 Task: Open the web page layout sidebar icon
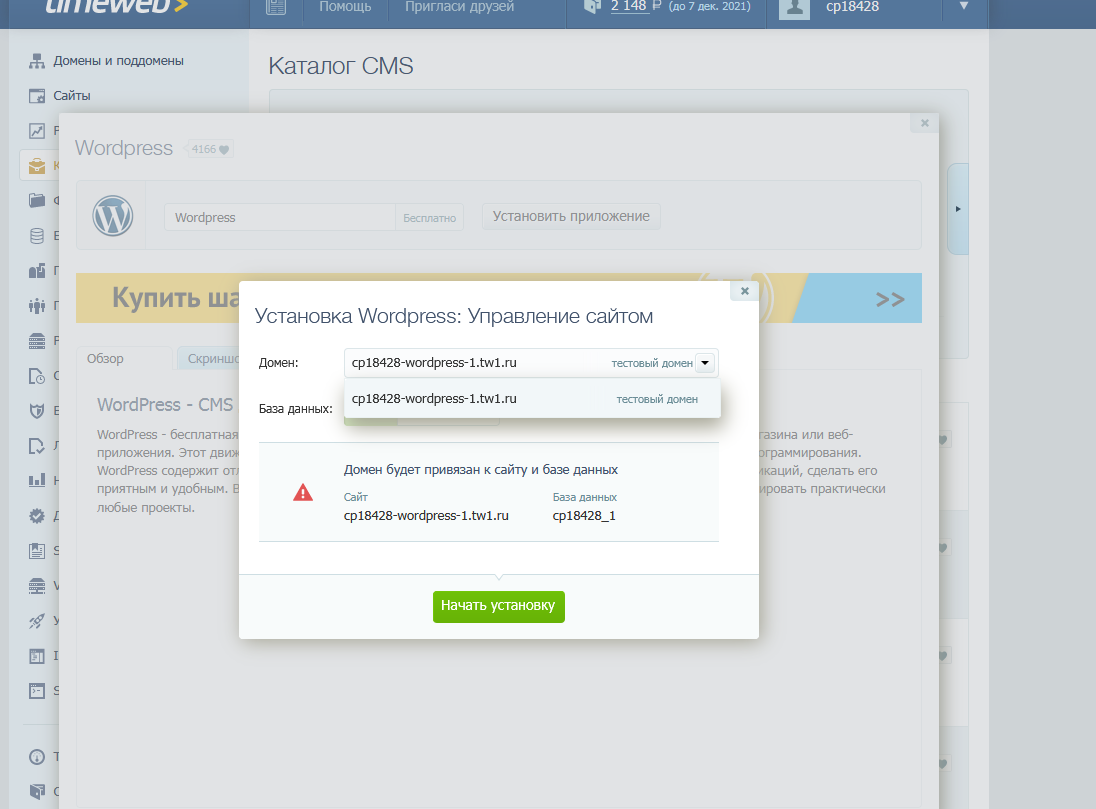[37, 656]
